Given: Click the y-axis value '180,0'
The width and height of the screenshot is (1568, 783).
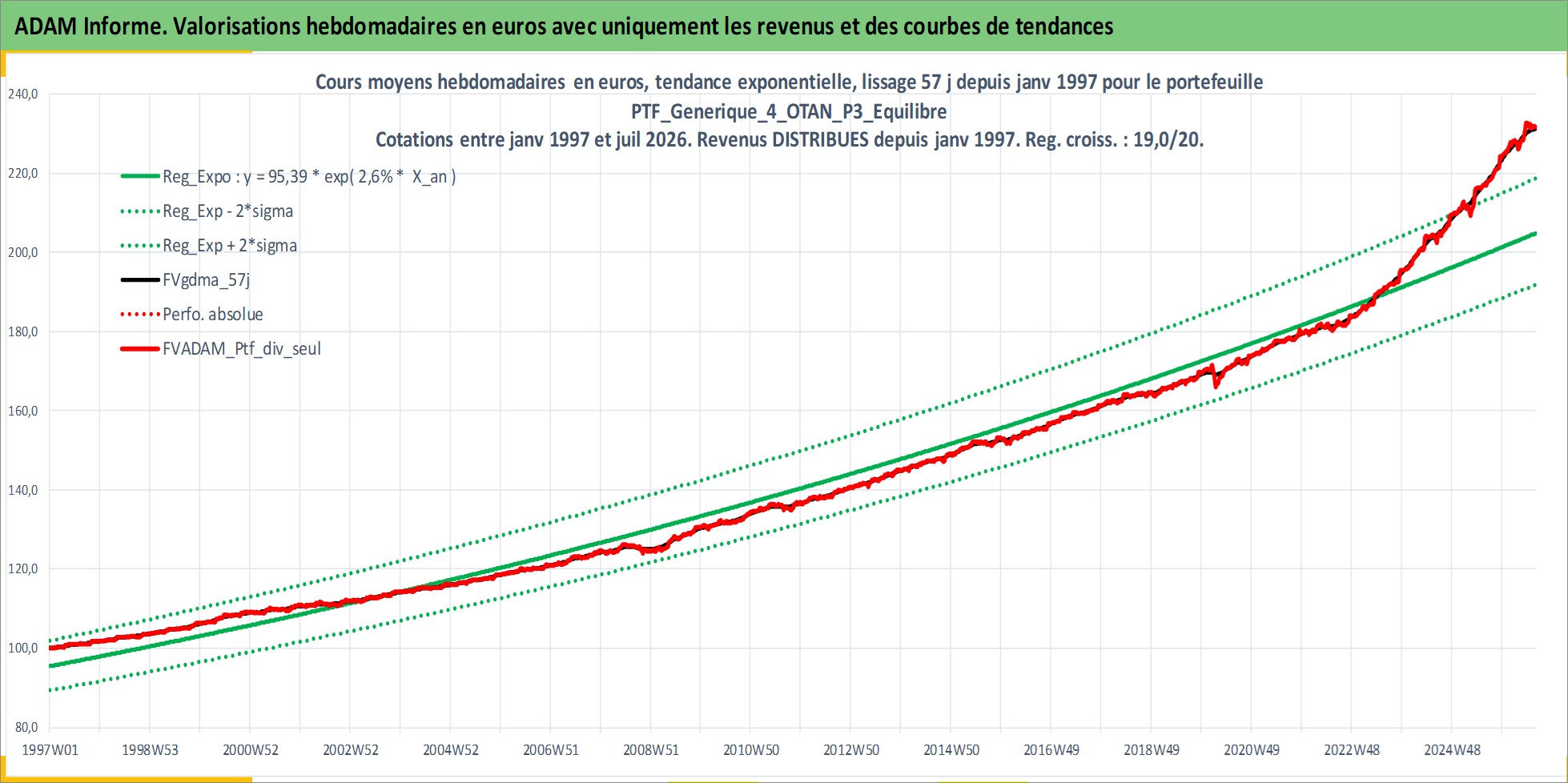Looking at the screenshot, I should click(x=23, y=331).
